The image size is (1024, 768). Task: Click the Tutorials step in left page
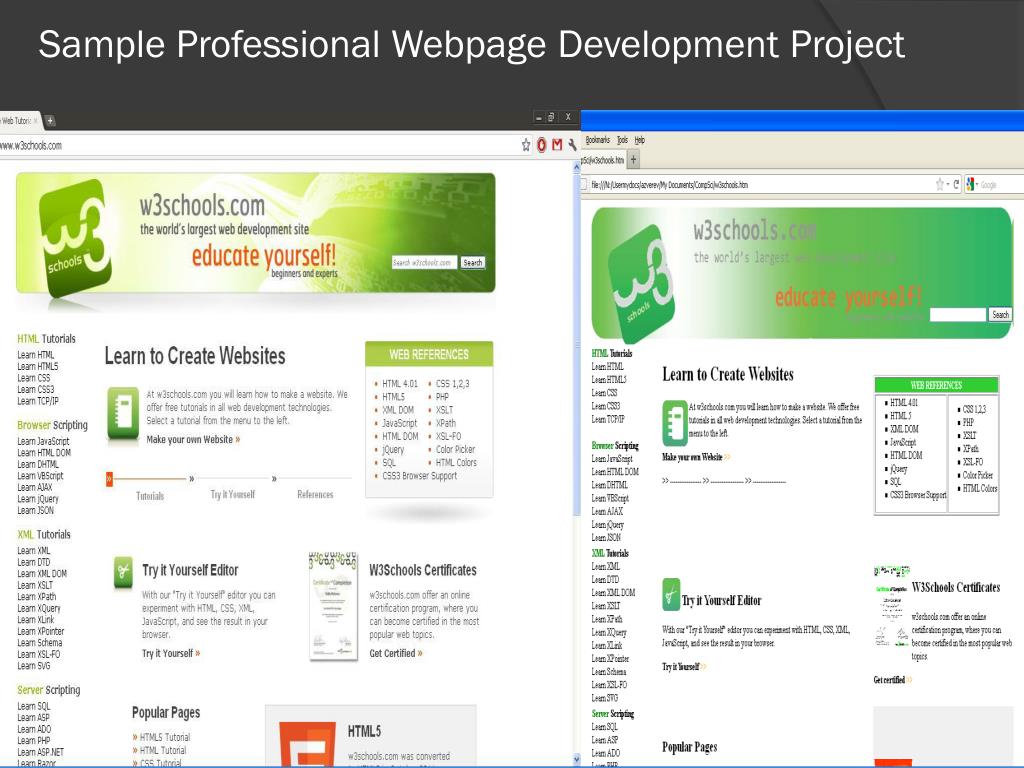point(150,496)
